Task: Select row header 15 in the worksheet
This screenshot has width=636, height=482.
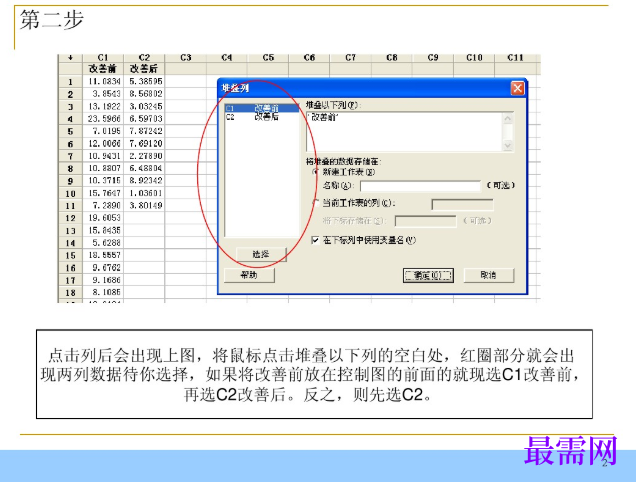Action: [x=71, y=256]
